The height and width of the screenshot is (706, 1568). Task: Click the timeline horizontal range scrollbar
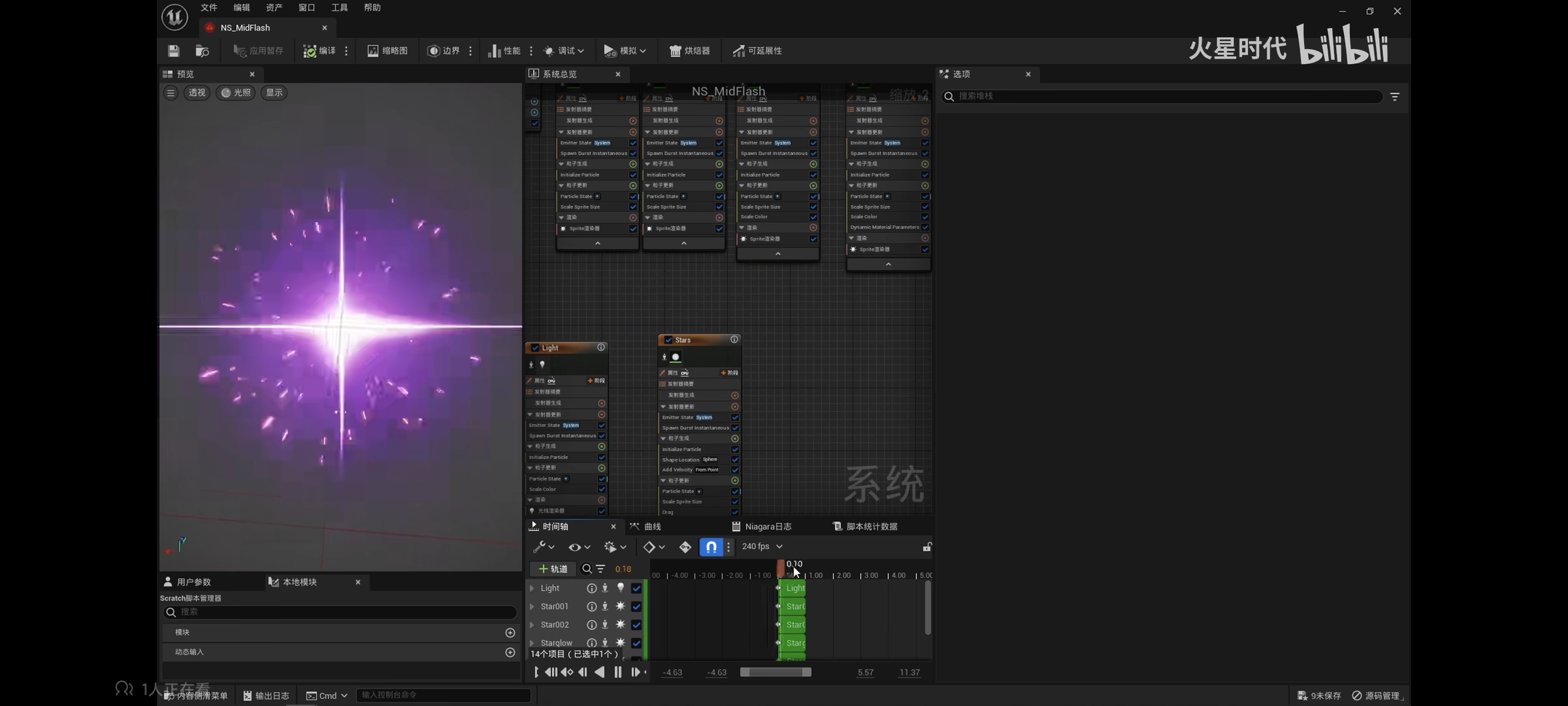775,672
